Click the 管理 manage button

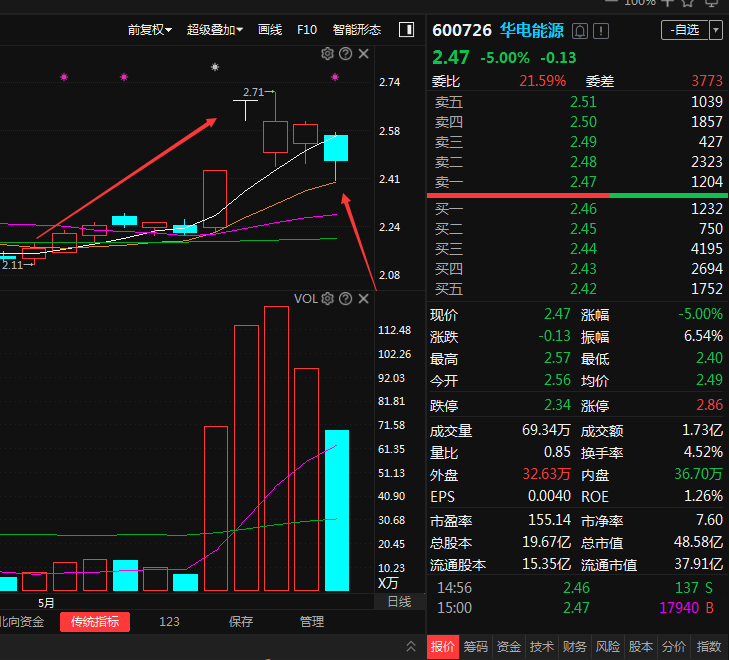point(311,621)
